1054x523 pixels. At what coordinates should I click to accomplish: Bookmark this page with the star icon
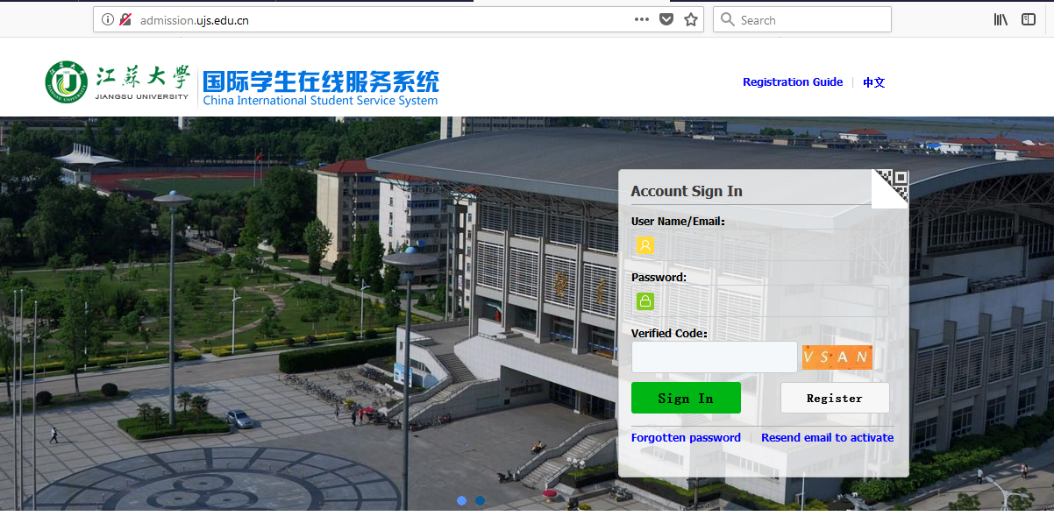(x=690, y=19)
